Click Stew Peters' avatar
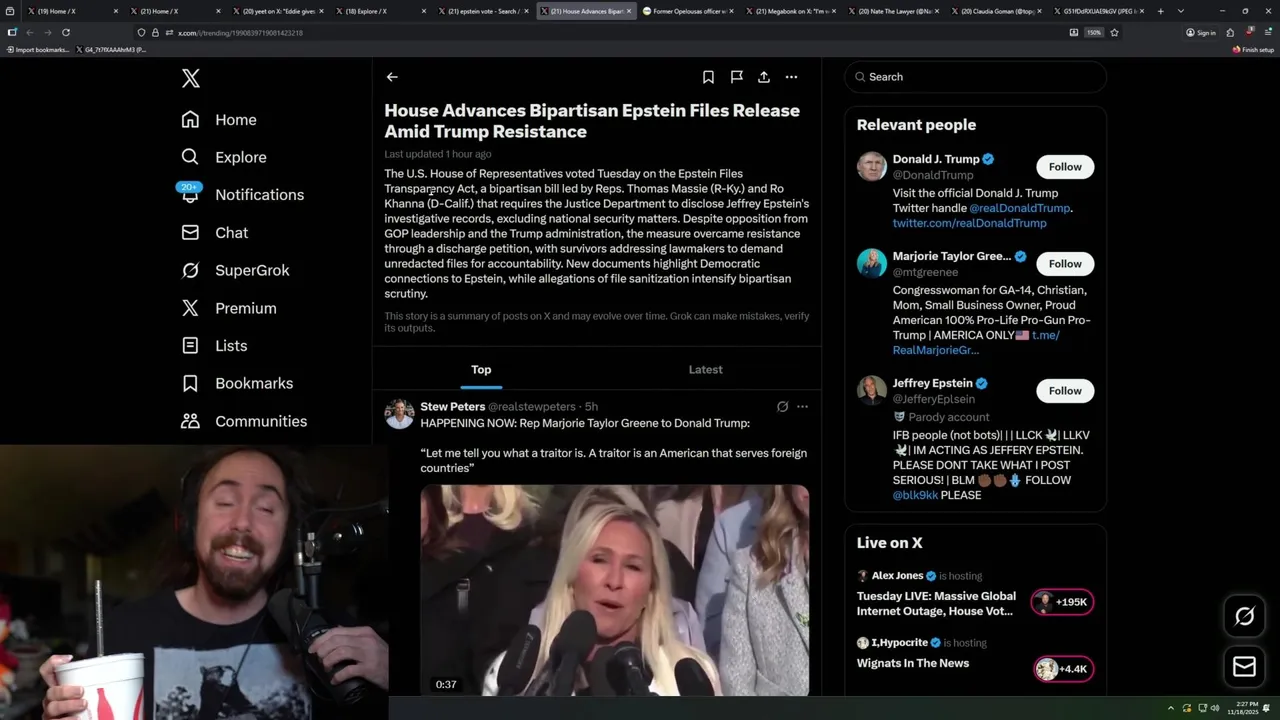This screenshot has height=720, width=1280. (x=399, y=414)
